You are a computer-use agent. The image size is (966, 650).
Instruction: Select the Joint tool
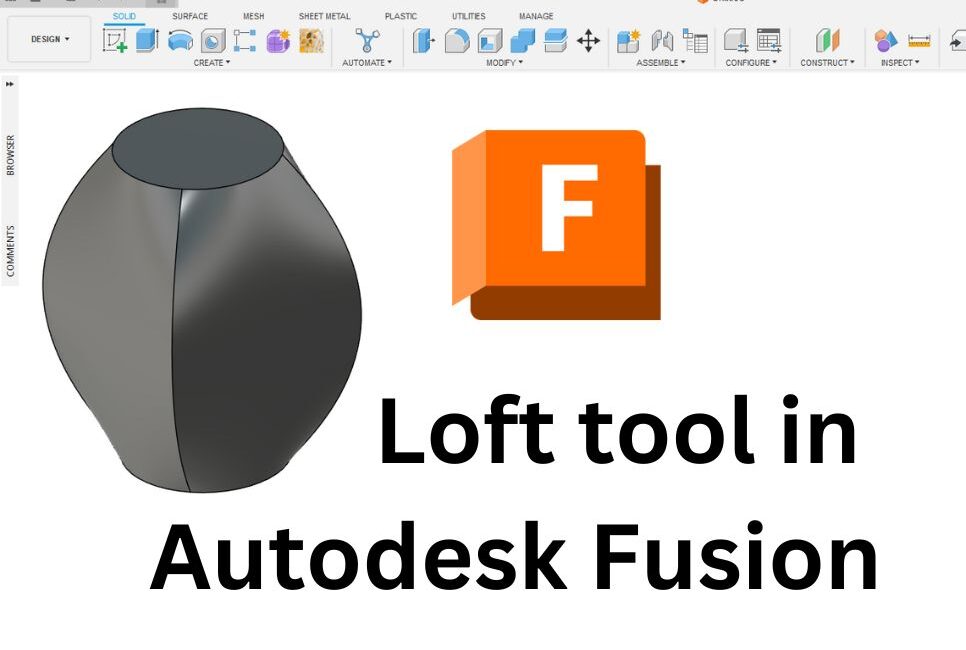coord(662,41)
